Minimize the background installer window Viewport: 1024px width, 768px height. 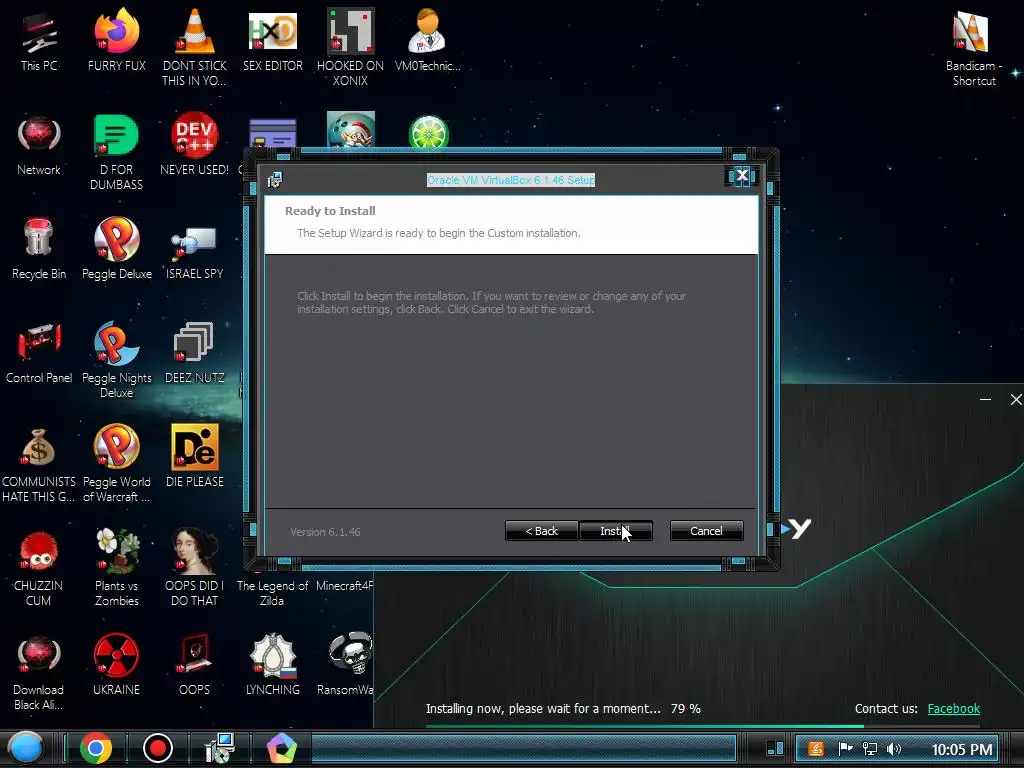pos(985,399)
